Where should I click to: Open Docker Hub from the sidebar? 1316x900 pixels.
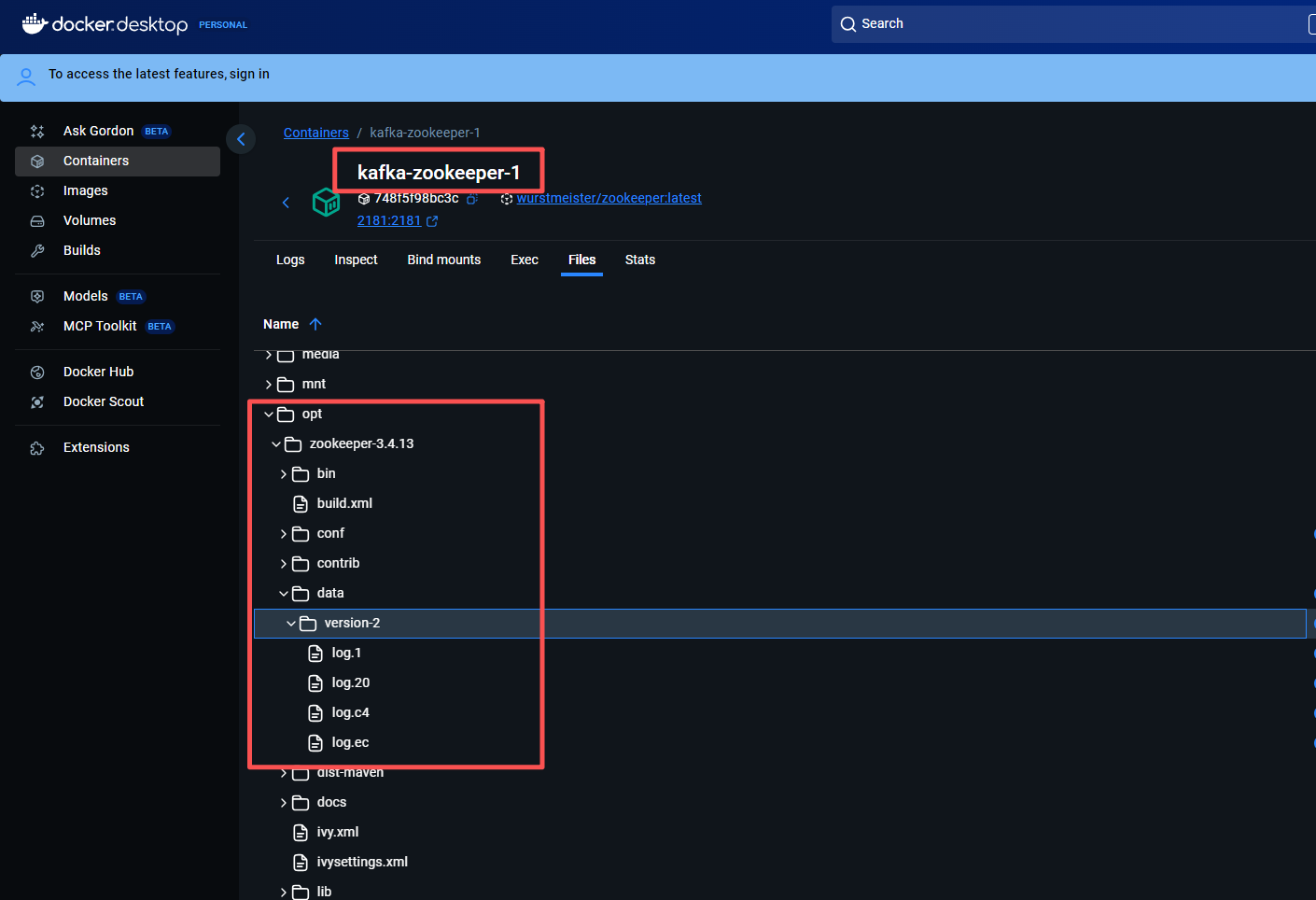118,372
